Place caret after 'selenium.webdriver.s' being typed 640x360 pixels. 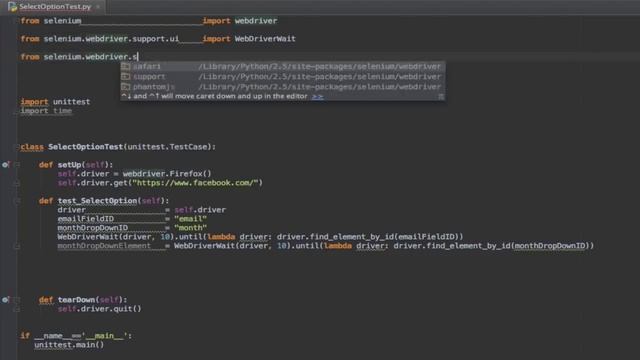(138, 57)
